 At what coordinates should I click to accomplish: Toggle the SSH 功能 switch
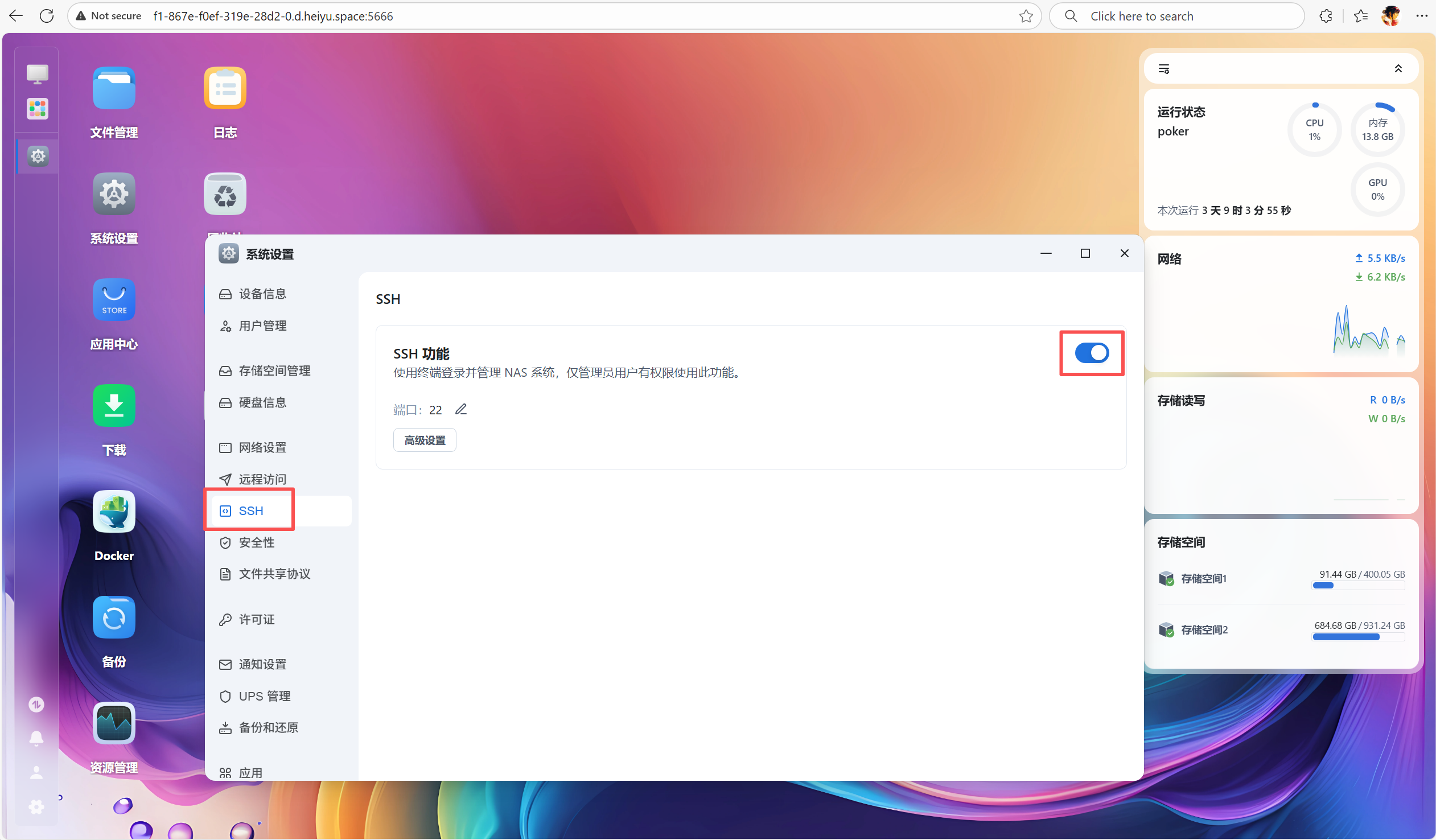pyautogui.click(x=1092, y=353)
